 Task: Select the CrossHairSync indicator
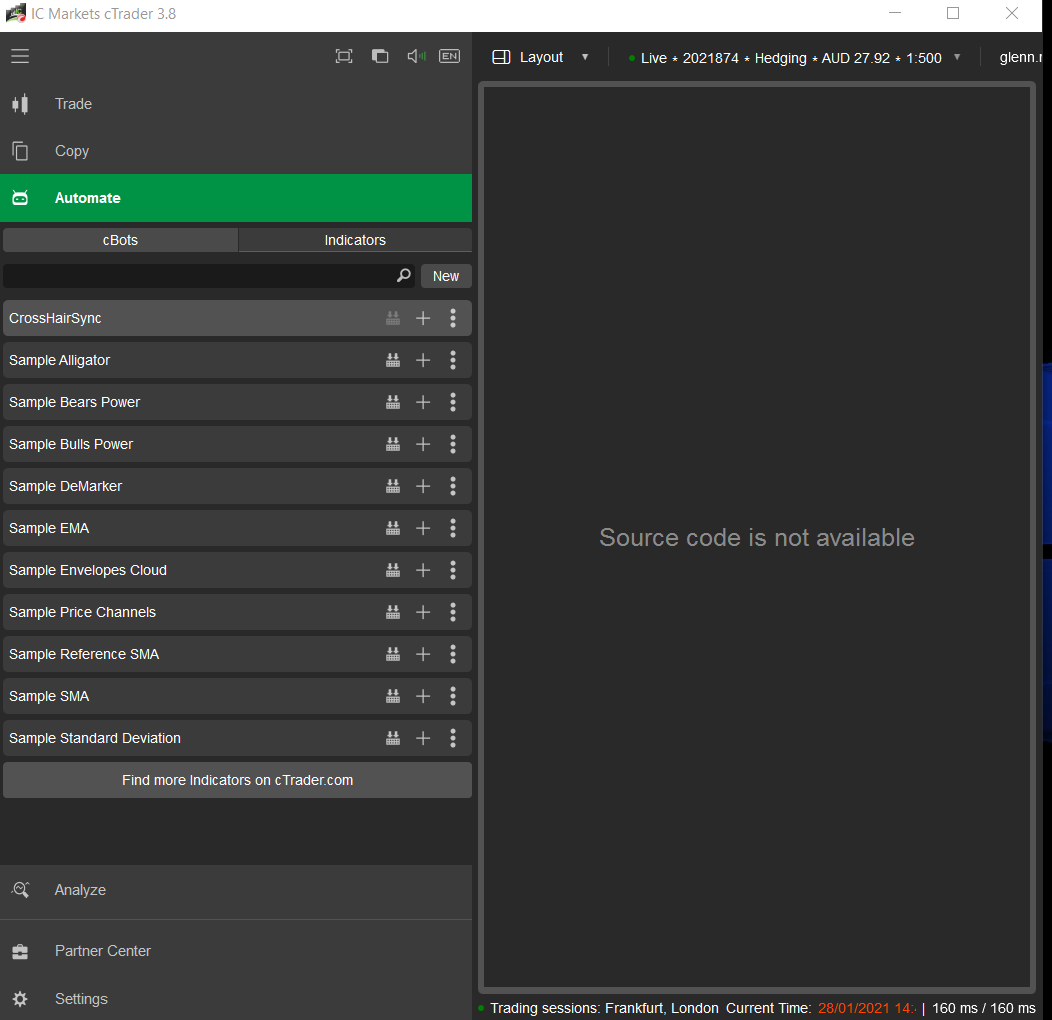coord(238,318)
